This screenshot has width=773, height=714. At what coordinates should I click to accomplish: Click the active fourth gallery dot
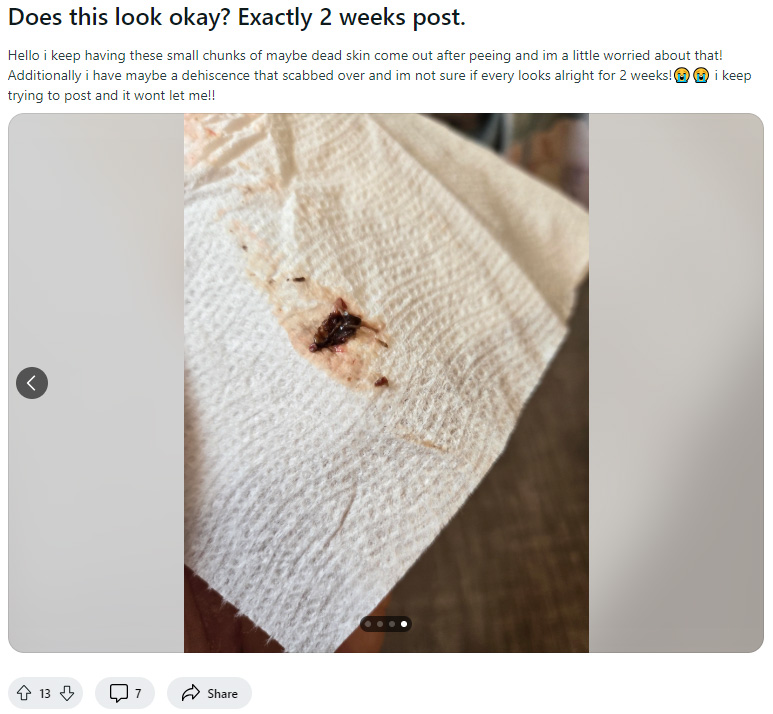point(404,624)
